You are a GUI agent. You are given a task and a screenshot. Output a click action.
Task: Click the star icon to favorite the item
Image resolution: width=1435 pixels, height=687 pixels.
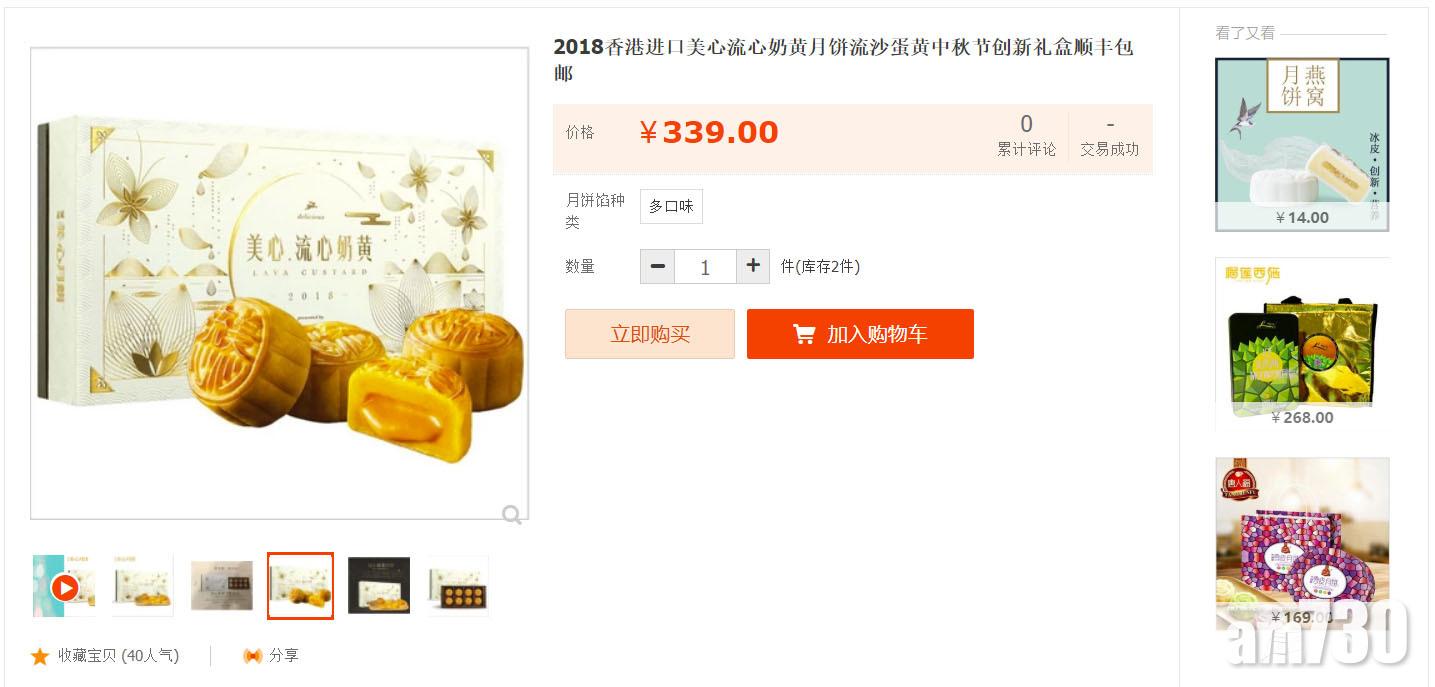pos(40,656)
